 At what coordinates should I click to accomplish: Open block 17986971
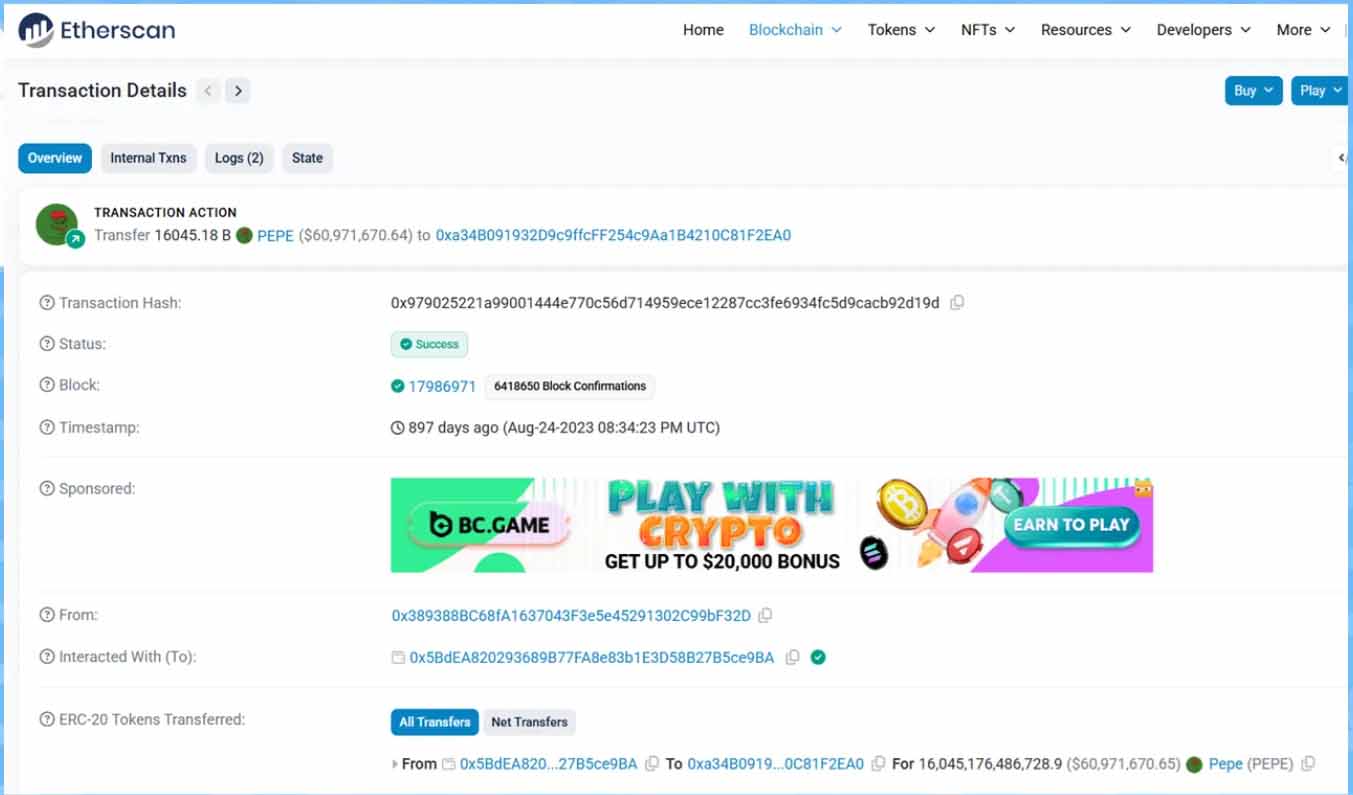442,386
